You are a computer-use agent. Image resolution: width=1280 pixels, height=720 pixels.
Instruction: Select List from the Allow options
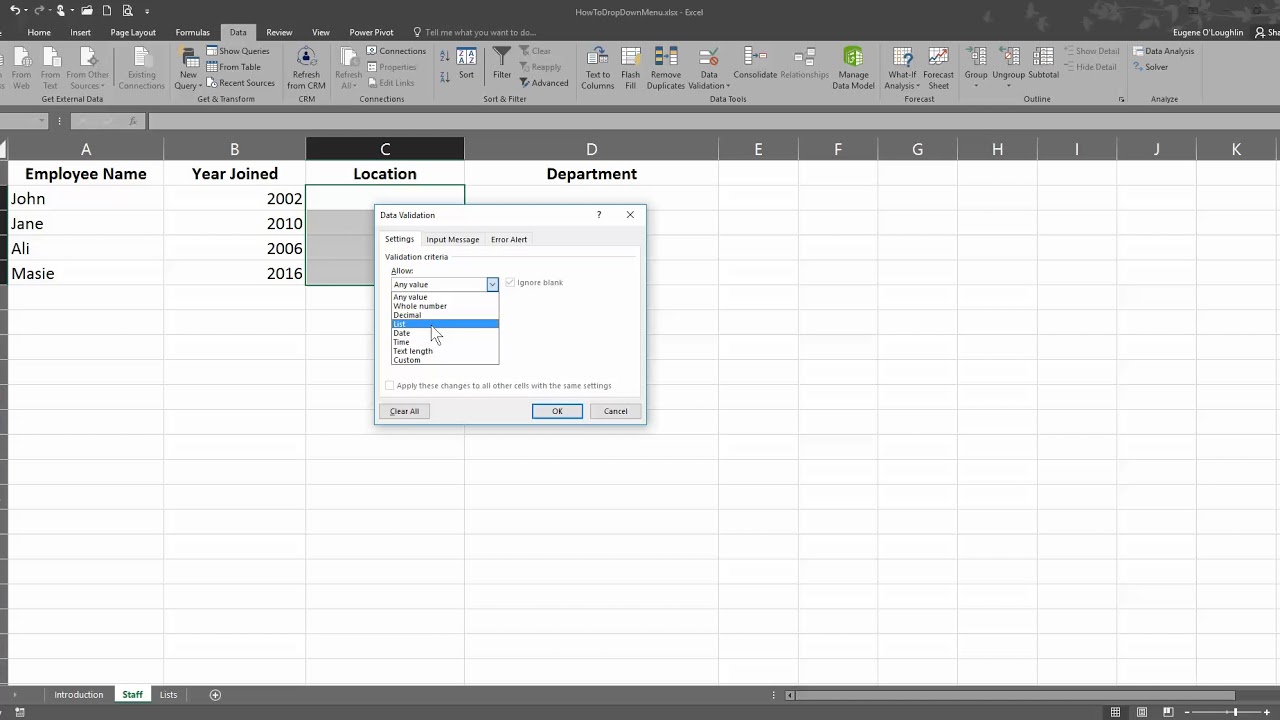click(x=445, y=324)
